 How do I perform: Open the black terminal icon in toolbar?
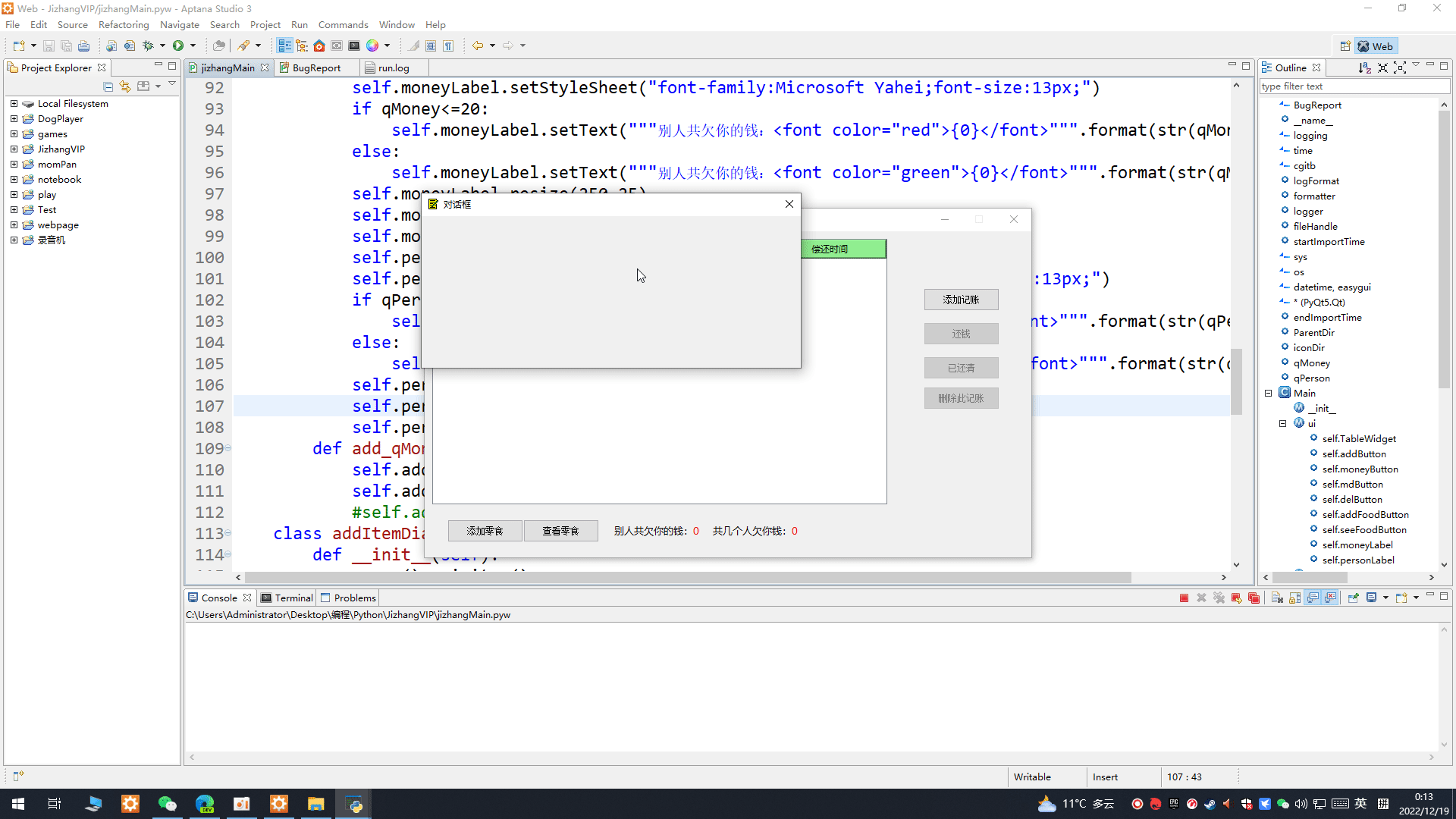[354, 45]
